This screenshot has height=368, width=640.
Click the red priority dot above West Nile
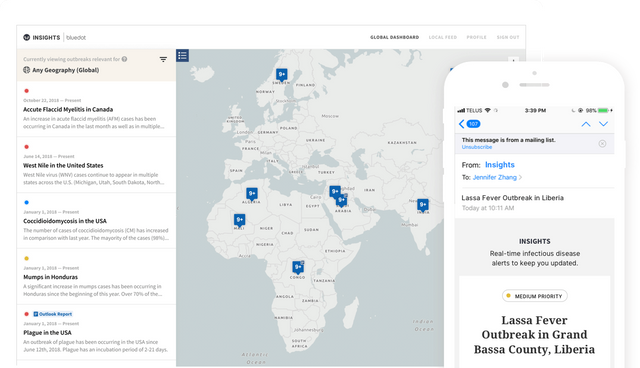[x=27, y=147]
